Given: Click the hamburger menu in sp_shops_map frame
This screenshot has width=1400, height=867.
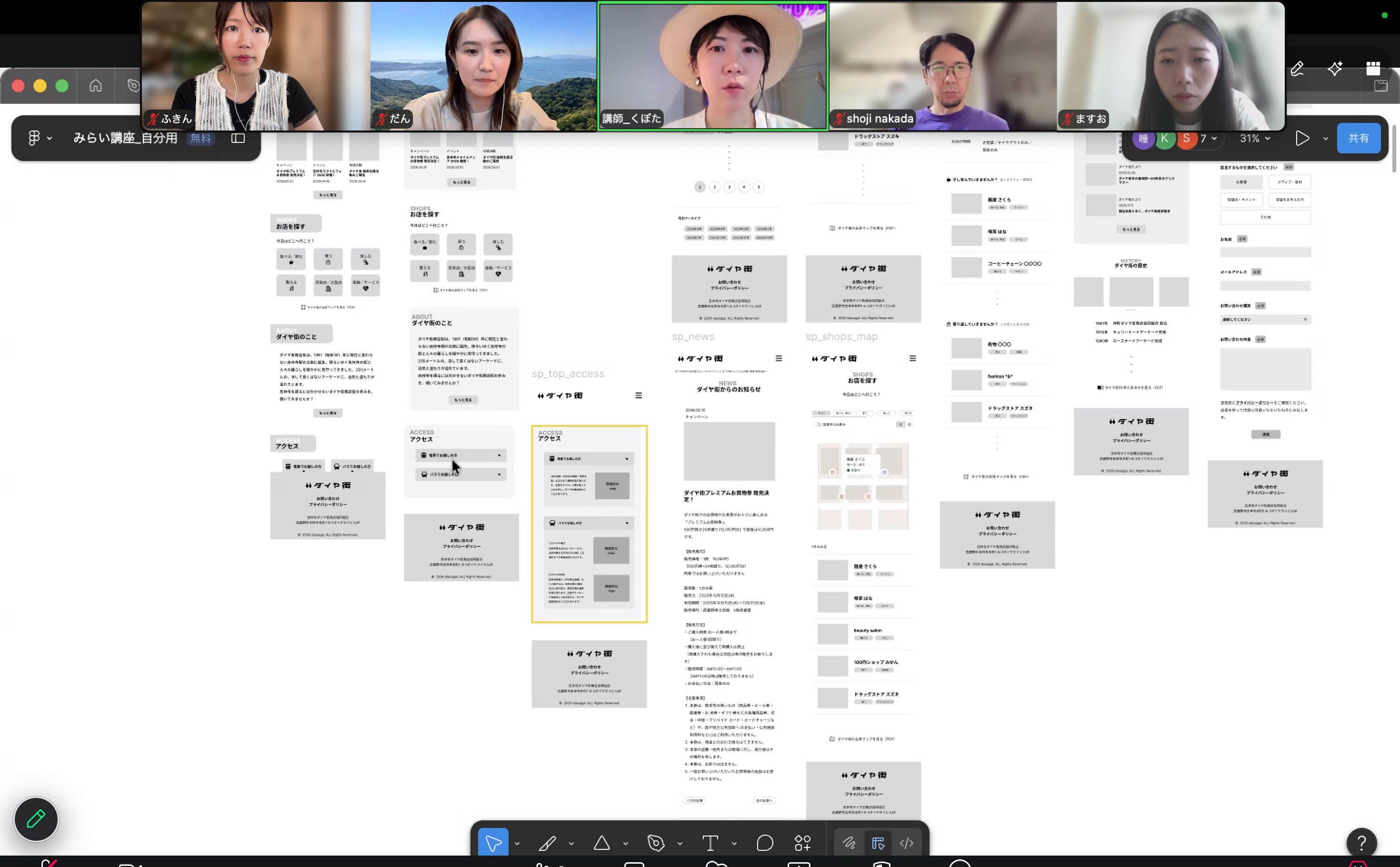Looking at the screenshot, I should coord(912,358).
